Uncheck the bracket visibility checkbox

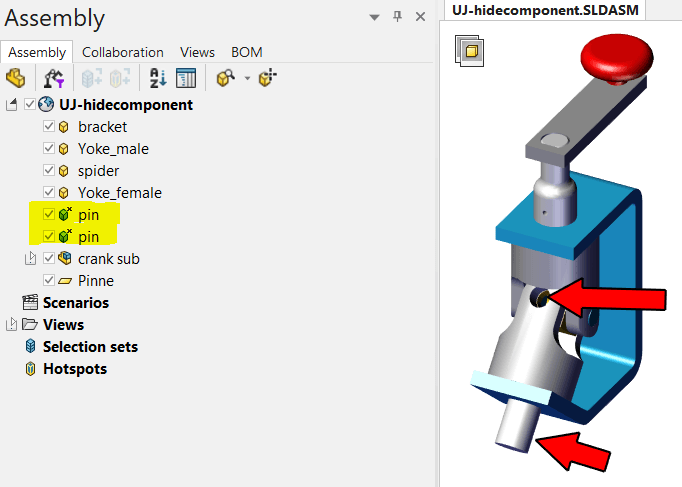[x=49, y=127]
